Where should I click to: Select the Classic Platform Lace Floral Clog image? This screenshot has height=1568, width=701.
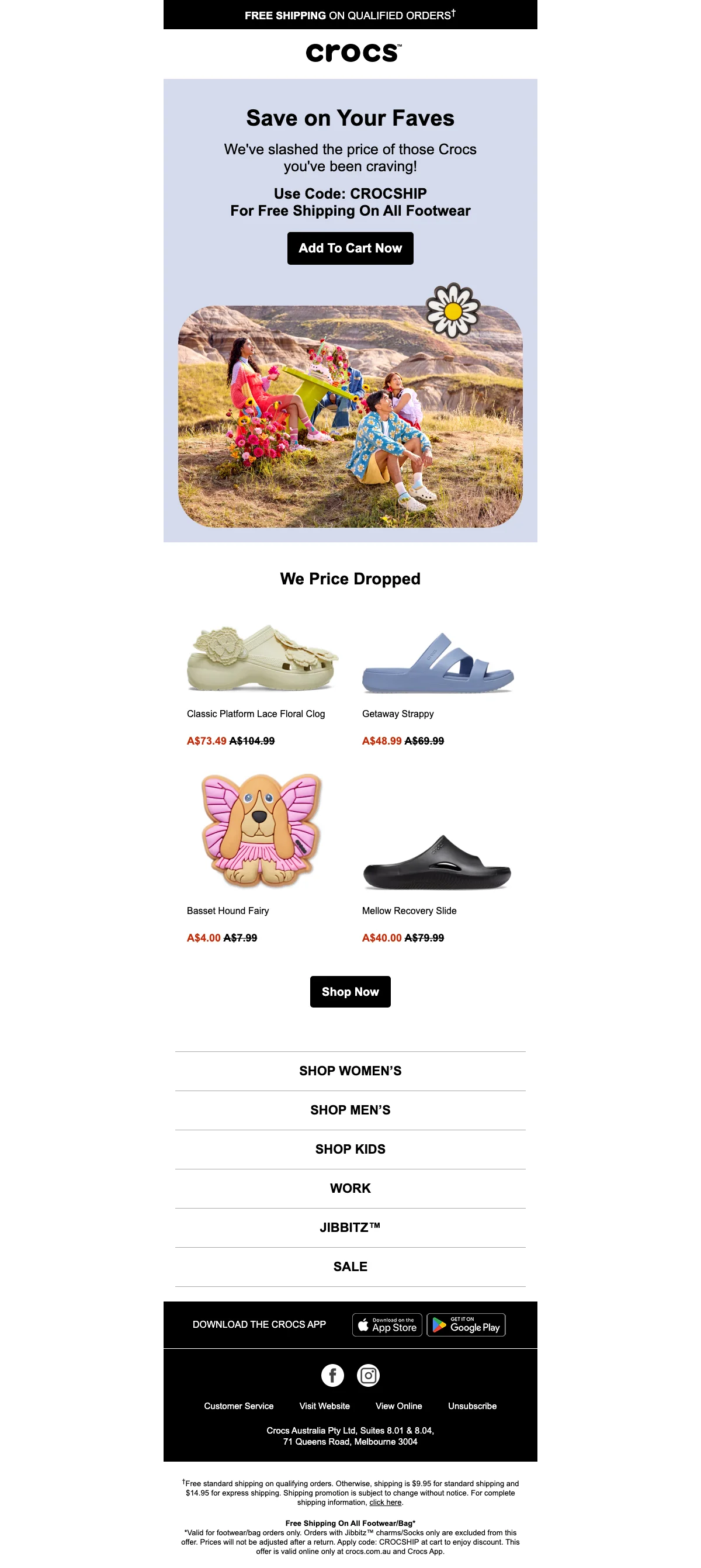[263, 657]
